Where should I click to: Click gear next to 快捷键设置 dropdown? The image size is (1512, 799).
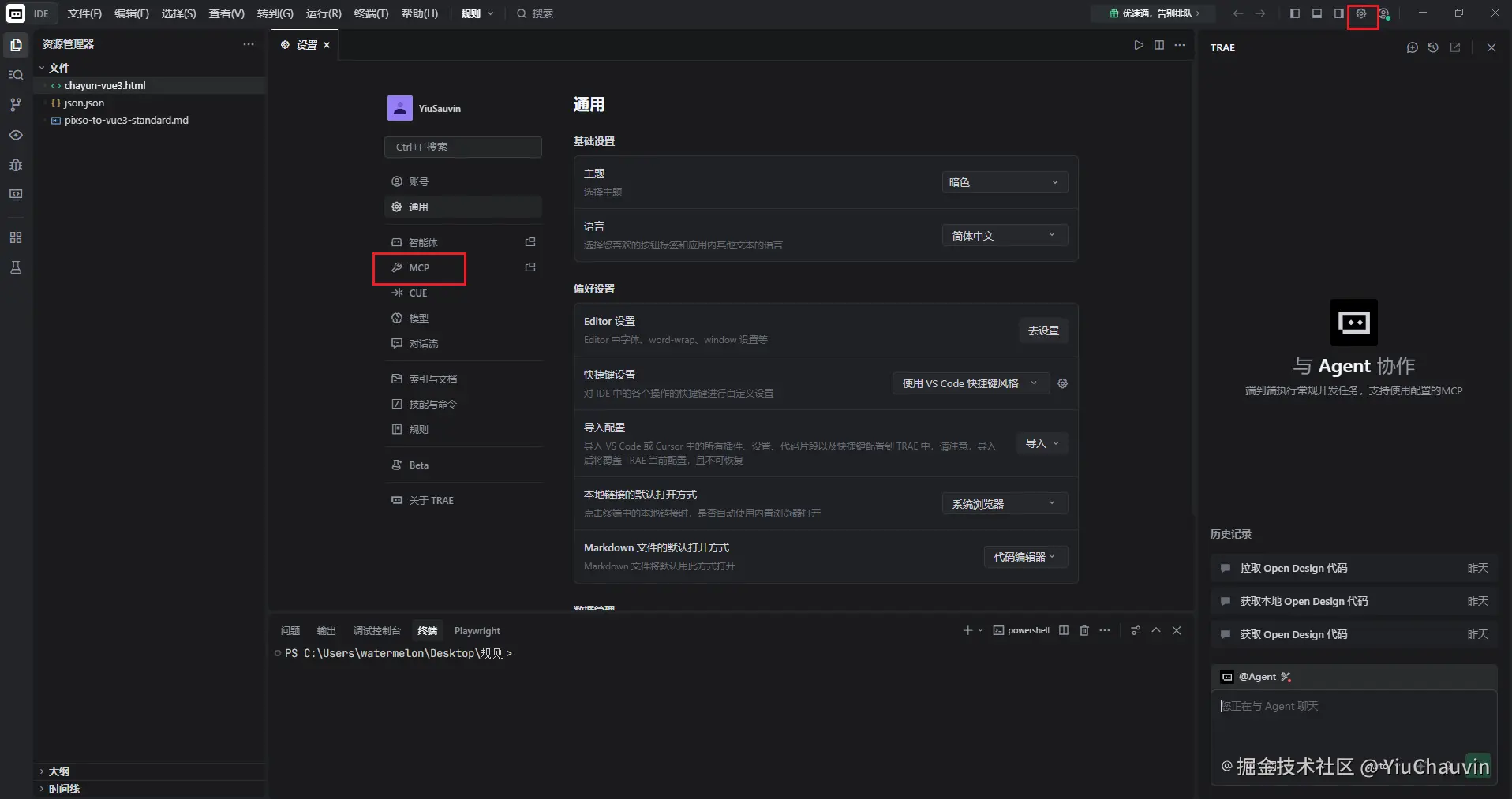(1063, 383)
